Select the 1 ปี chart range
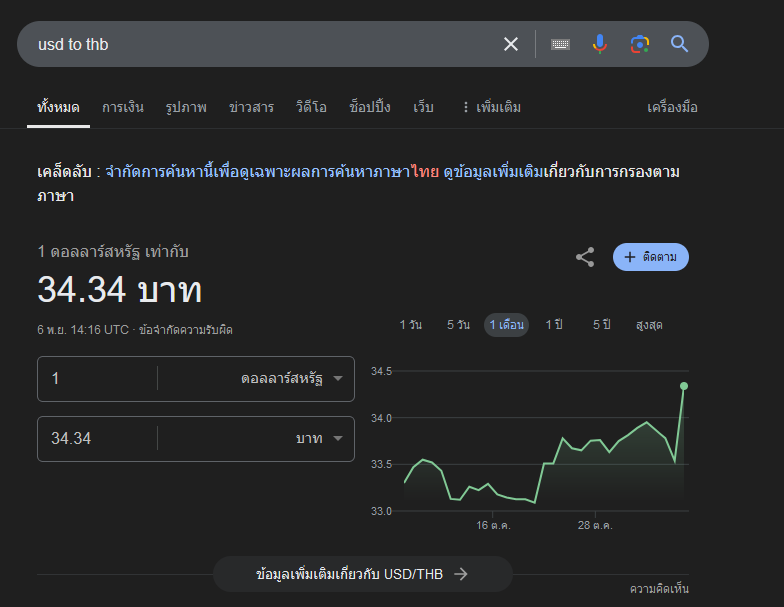Screen dimensions: 784x607 pyautogui.click(x=554, y=324)
